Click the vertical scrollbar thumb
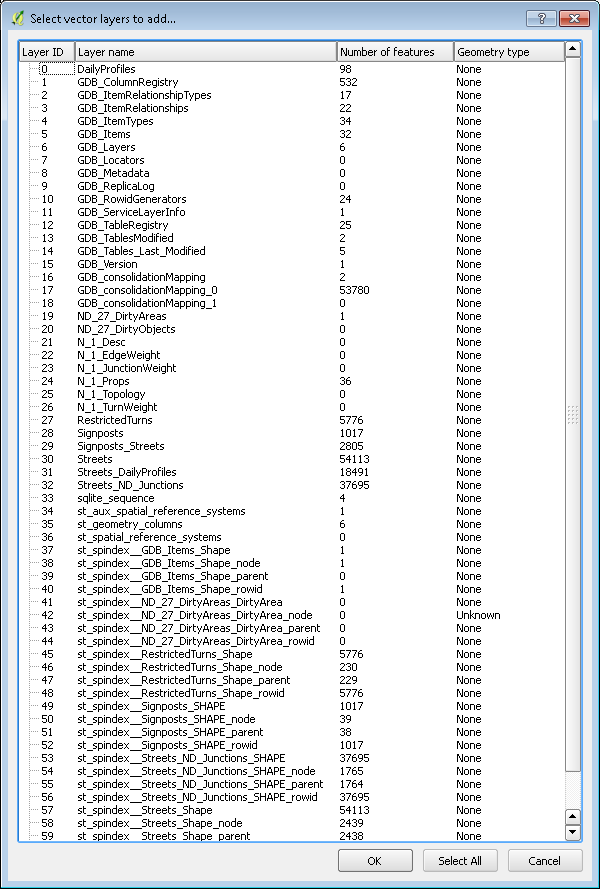 coord(573,414)
